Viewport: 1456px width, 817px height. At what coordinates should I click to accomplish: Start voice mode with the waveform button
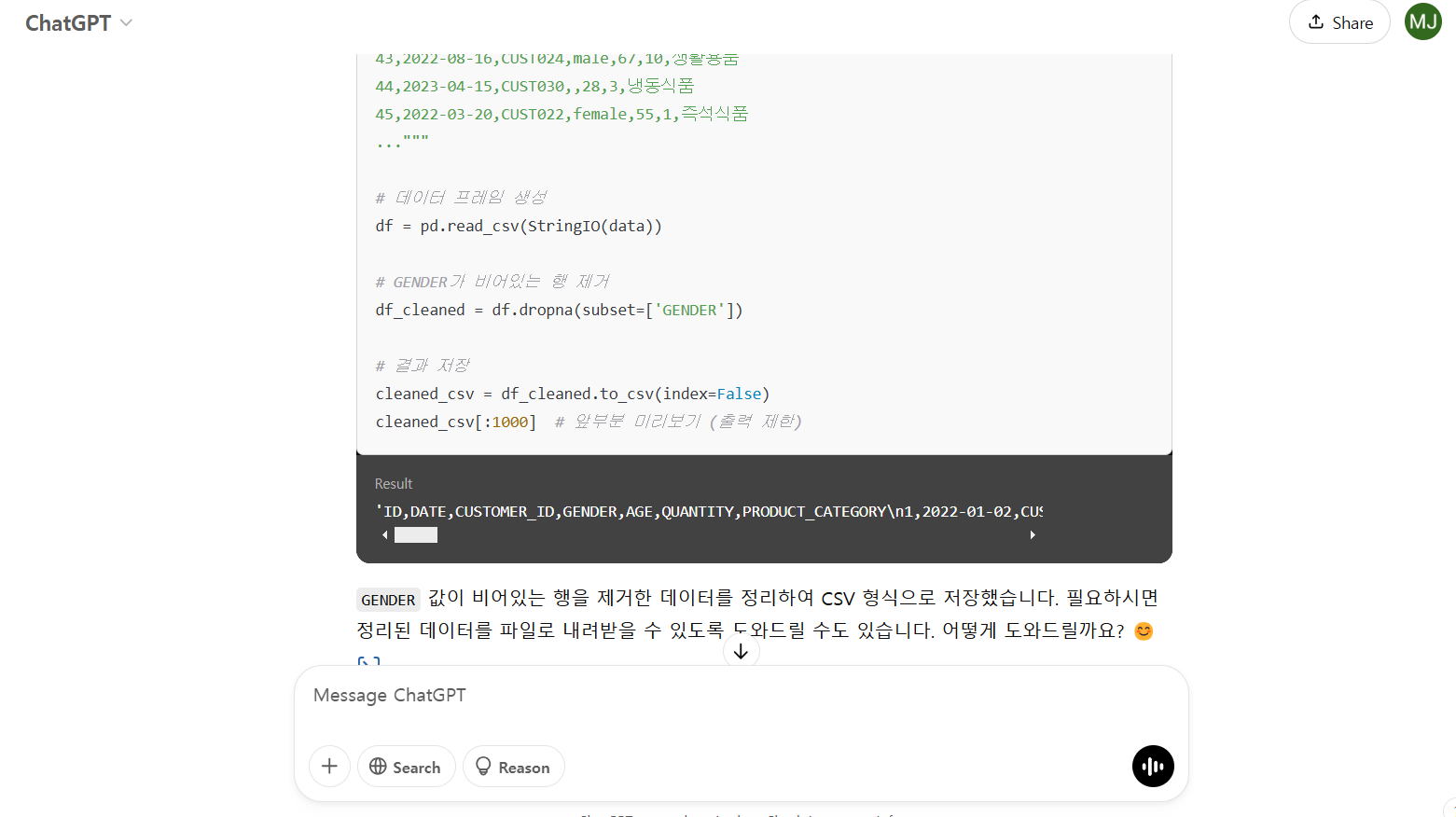coord(1153,767)
